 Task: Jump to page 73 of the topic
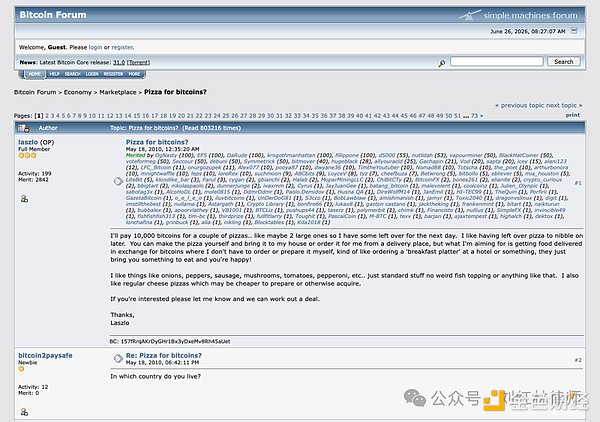click(474, 116)
